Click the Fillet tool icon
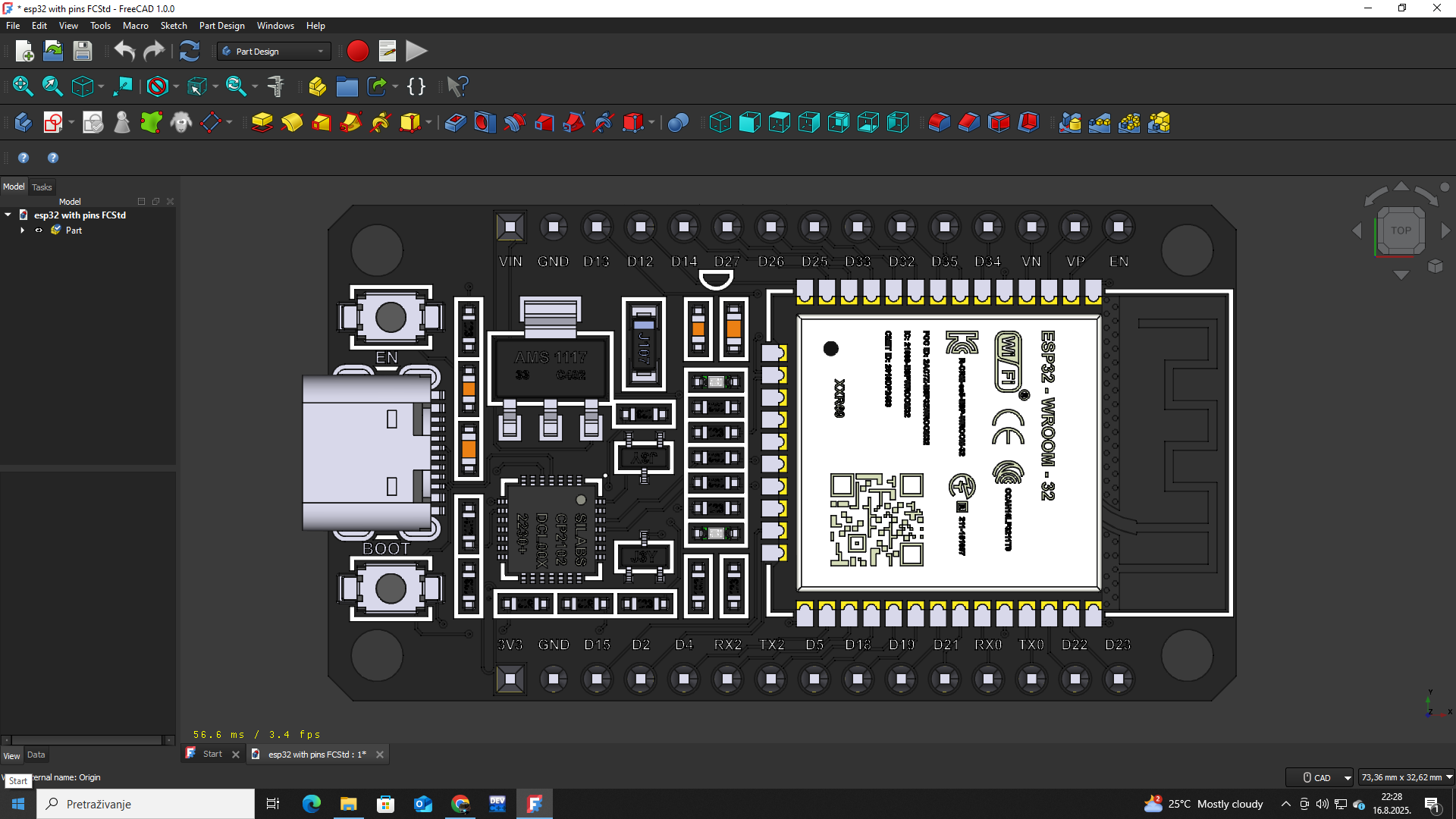 coord(939,122)
